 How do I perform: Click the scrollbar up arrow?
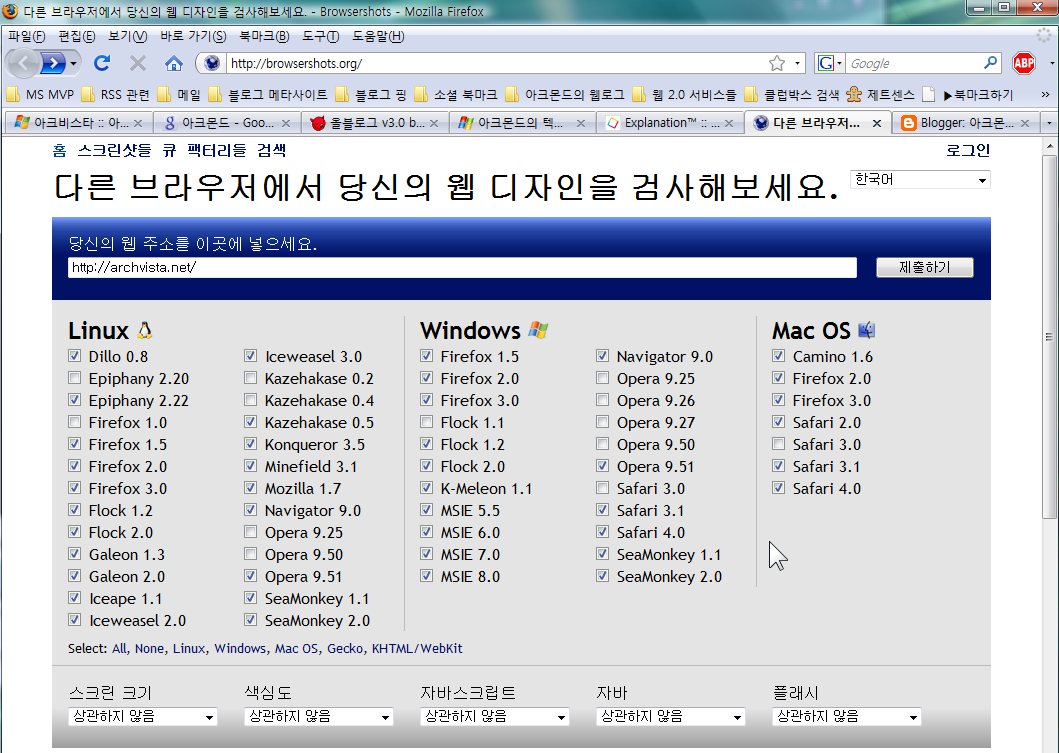(x=1049, y=145)
